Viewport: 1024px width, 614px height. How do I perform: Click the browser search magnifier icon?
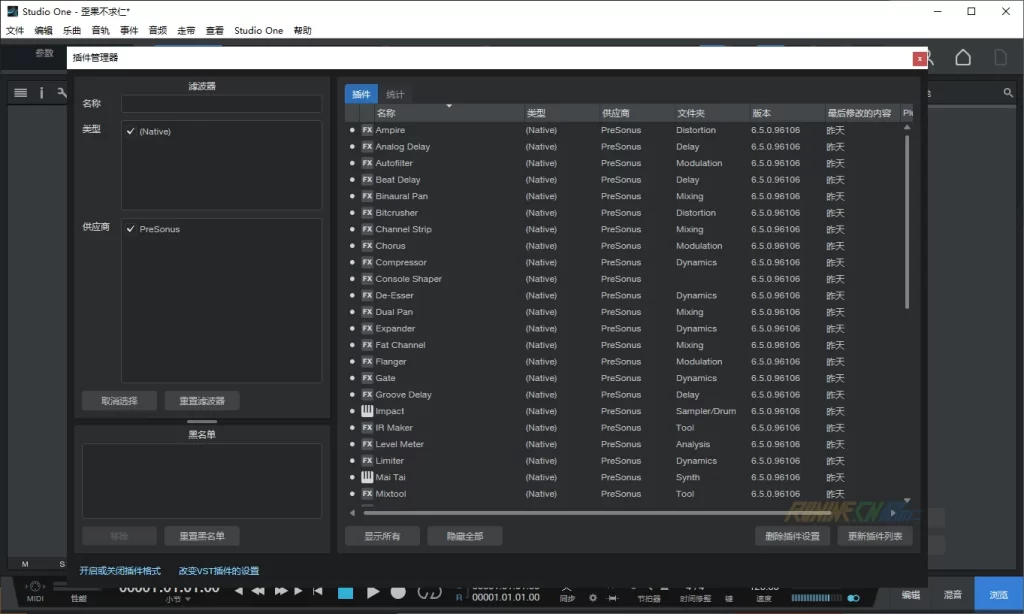pyautogui.click(x=1008, y=93)
